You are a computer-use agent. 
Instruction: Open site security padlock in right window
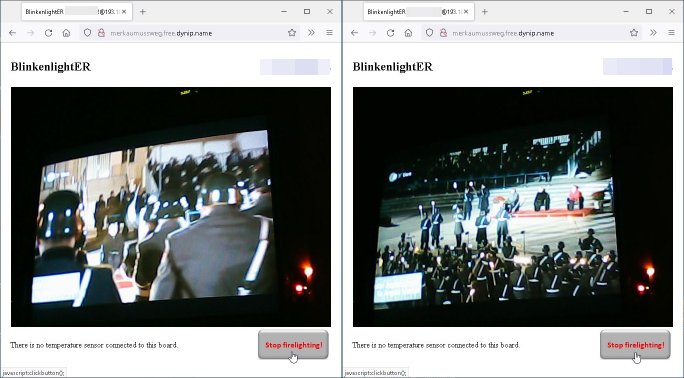click(x=443, y=33)
